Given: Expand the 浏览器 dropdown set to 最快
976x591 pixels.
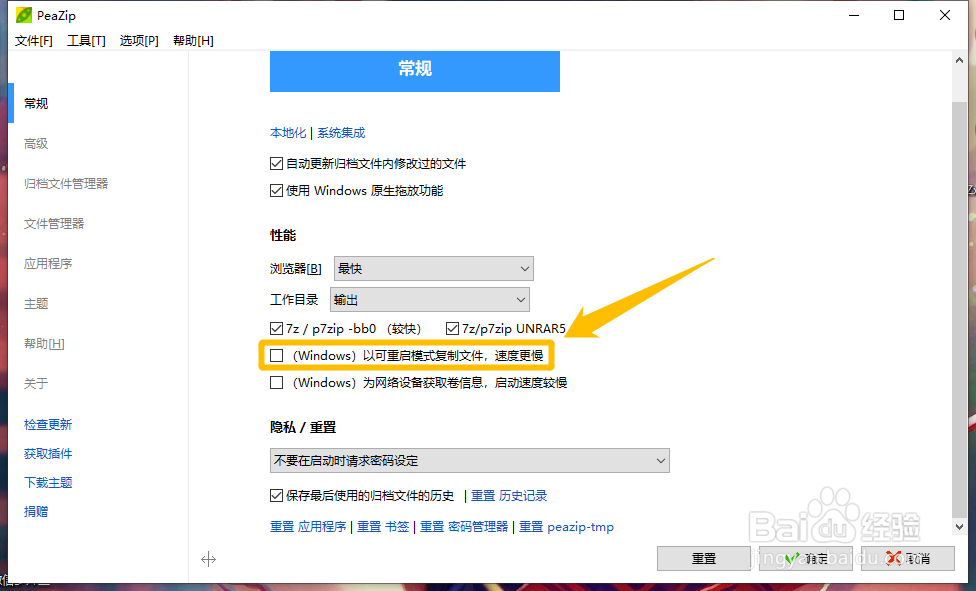Looking at the screenshot, I should pyautogui.click(x=434, y=268).
